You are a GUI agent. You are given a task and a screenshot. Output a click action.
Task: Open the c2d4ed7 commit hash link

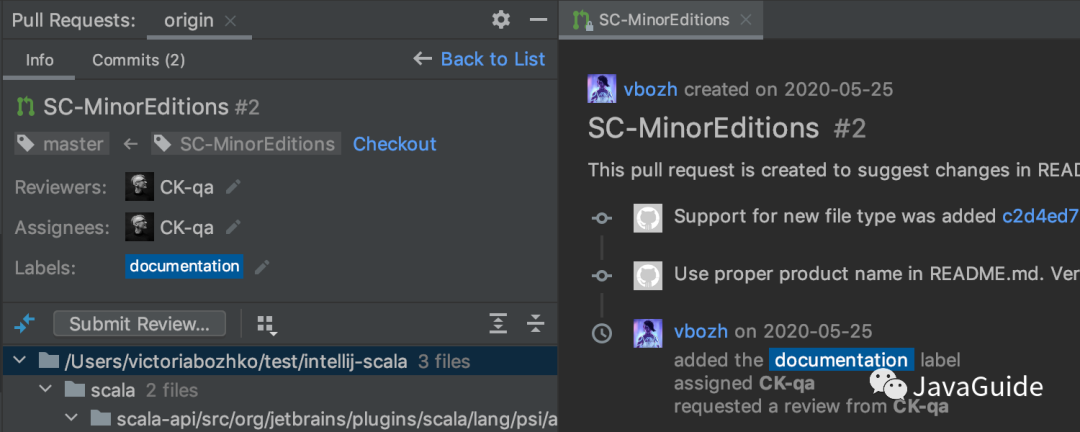(x=1040, y=216)
